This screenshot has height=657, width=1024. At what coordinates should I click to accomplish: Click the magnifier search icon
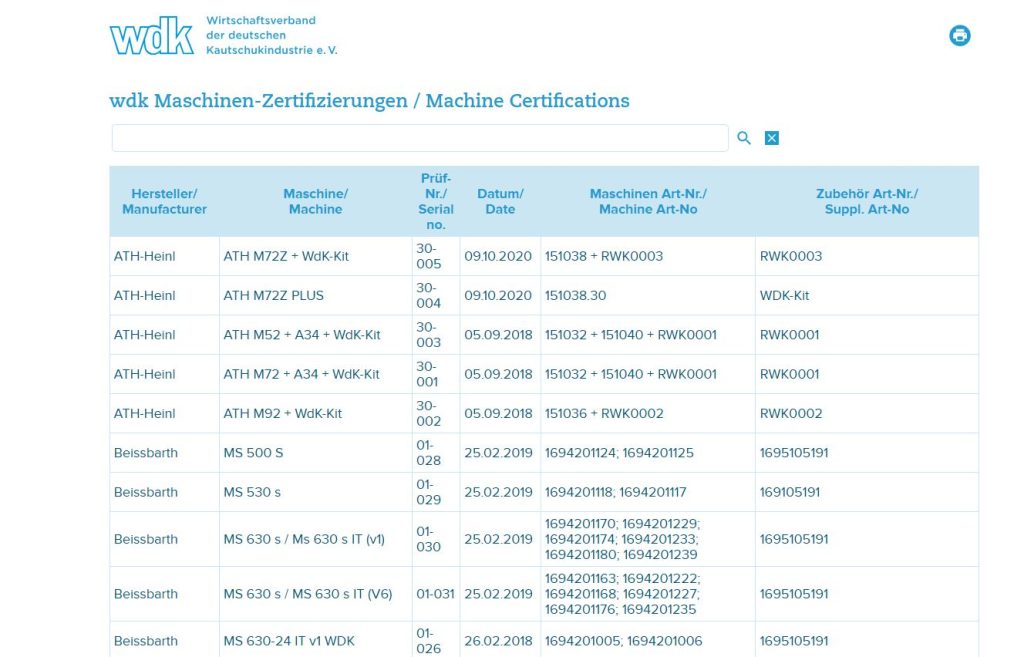(744, 138)
